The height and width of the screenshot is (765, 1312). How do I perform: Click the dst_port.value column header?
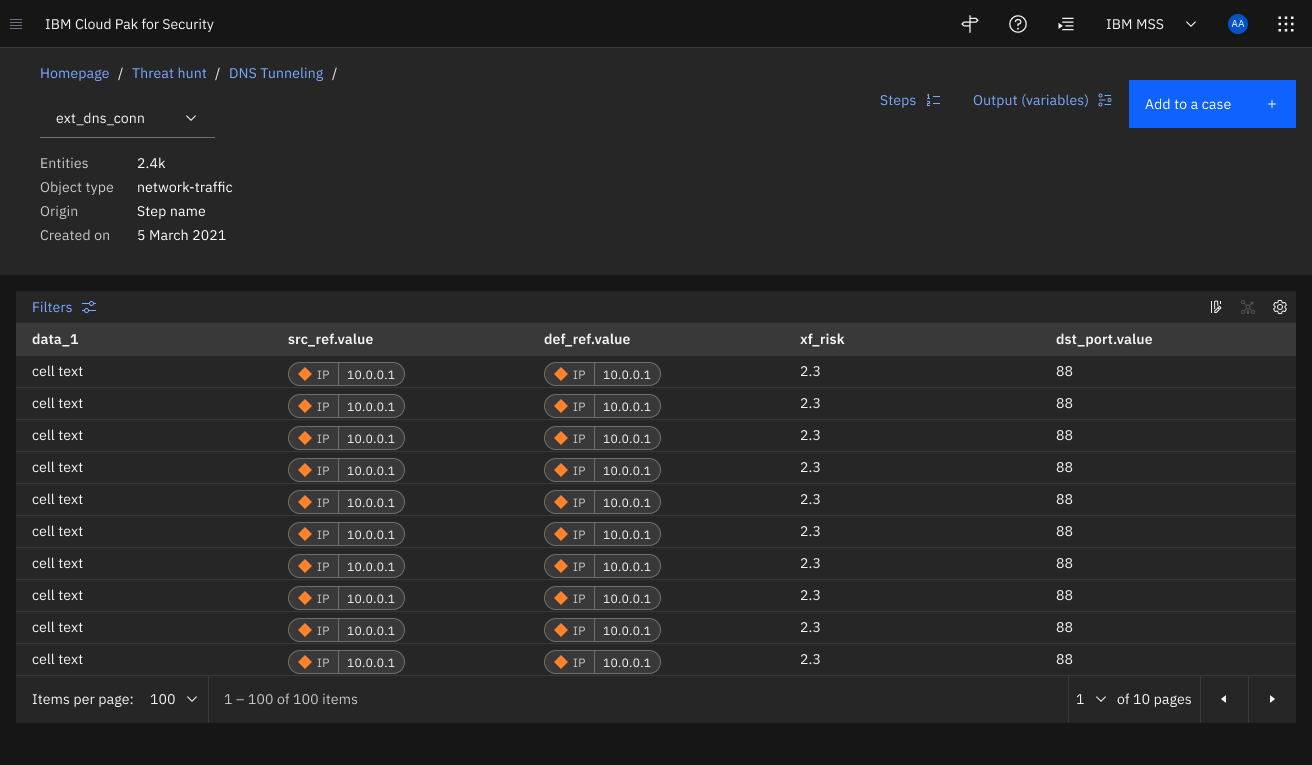click(1104, 339)
